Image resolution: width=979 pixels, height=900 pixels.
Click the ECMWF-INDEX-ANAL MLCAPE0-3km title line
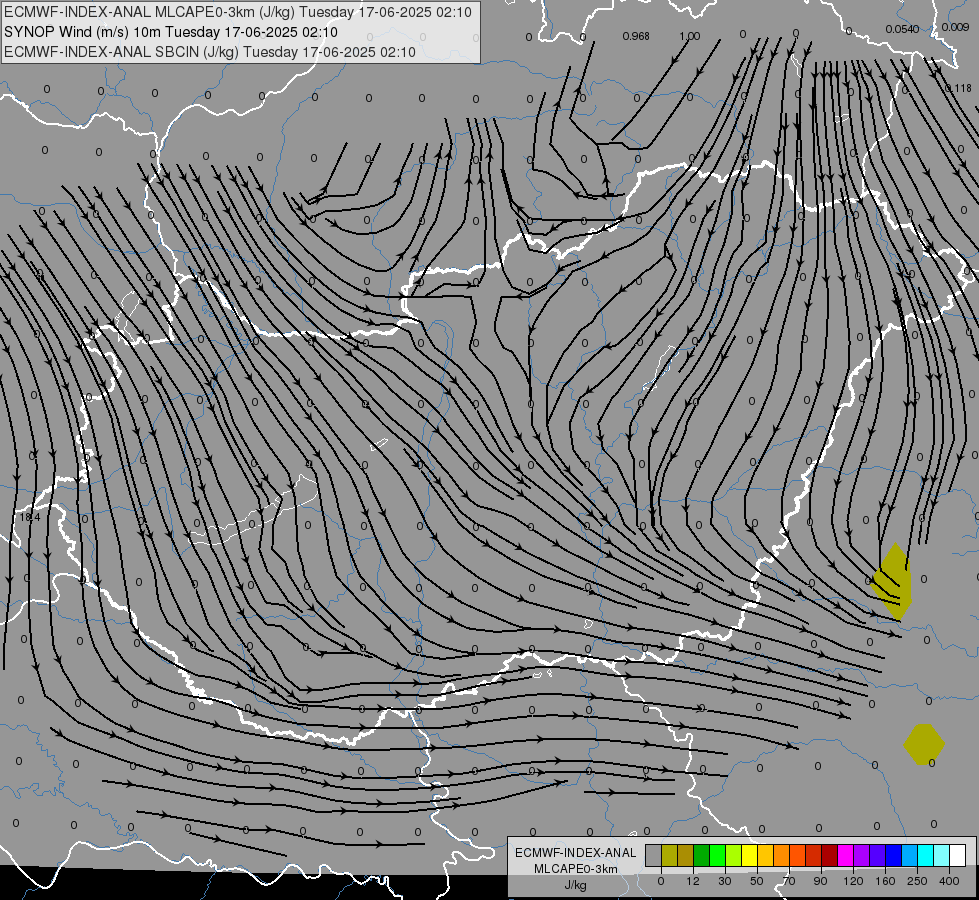(238, 12)
